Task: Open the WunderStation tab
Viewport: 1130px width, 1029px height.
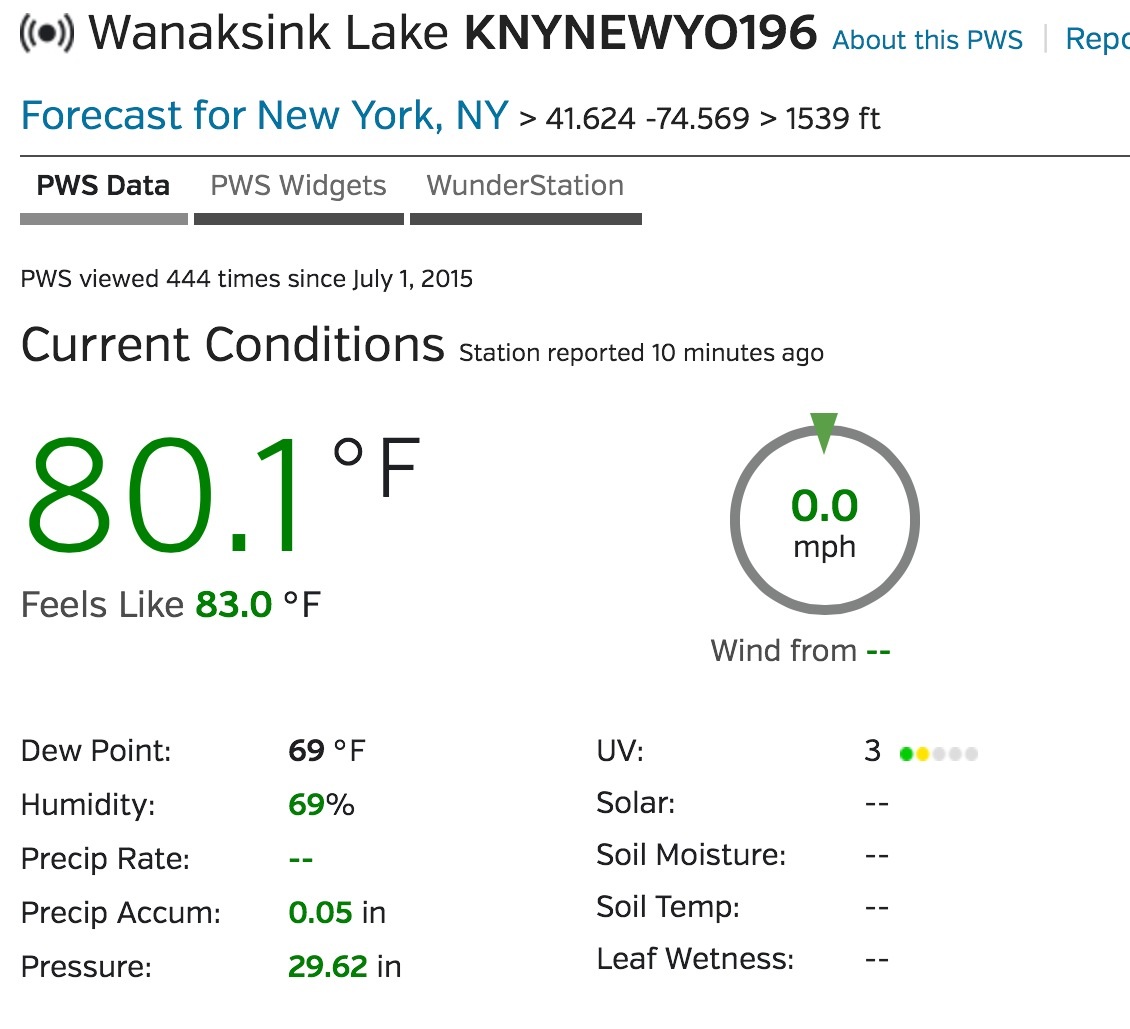Action: [x=525, y=186]
